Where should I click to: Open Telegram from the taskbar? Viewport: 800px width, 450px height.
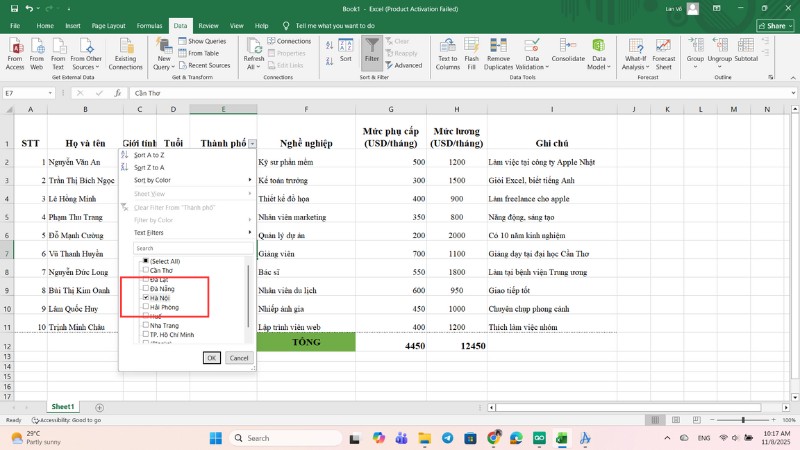447,438
